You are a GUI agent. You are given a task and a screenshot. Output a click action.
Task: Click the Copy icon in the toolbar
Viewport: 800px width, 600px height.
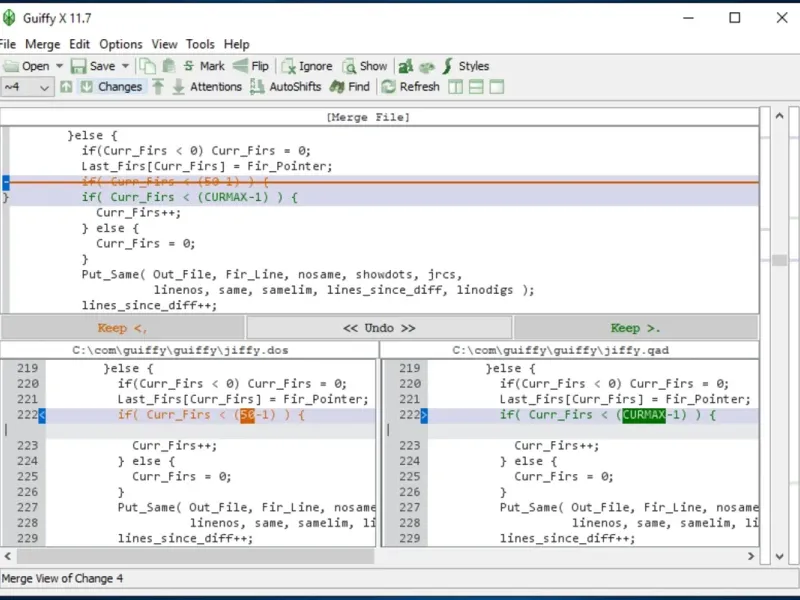[147, 66]
